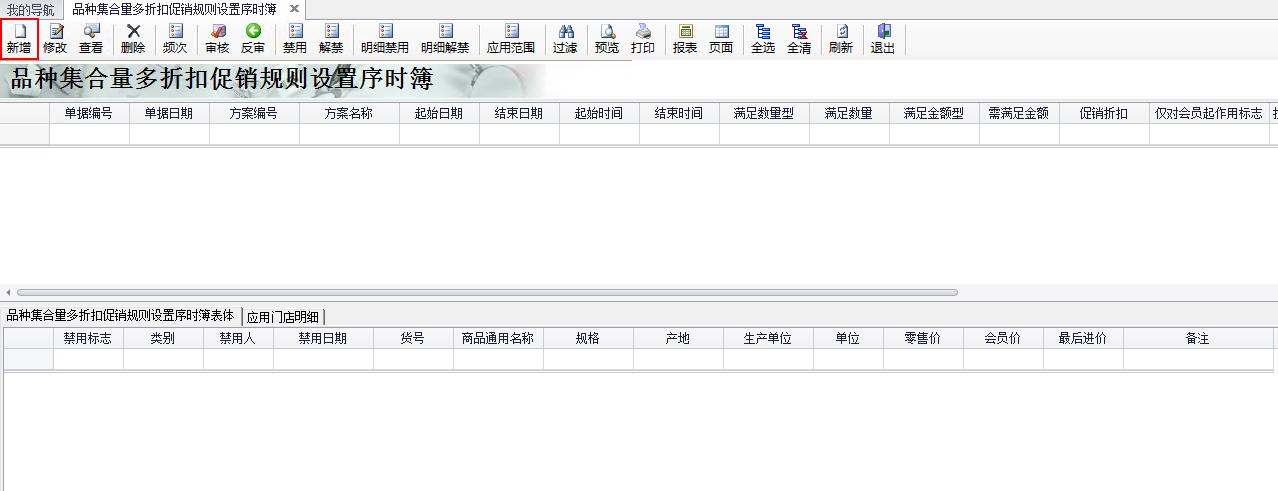Close the 品种集合量多折扣促销规则设置序时簿 tab
The width and height of the screenshot is (1278, 491).
(294, 9)
